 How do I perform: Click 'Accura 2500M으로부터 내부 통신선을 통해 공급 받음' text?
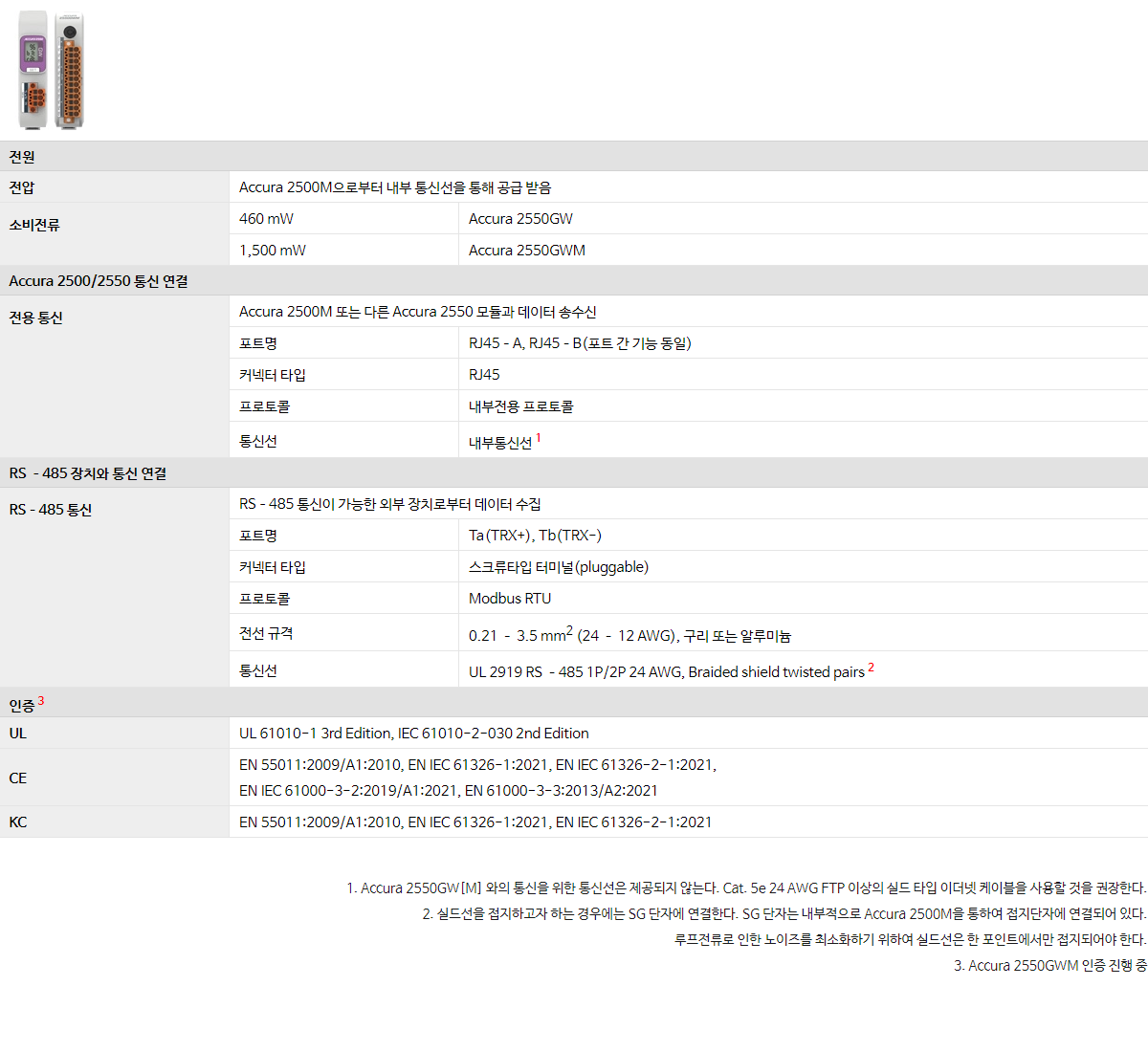[395, 187]
